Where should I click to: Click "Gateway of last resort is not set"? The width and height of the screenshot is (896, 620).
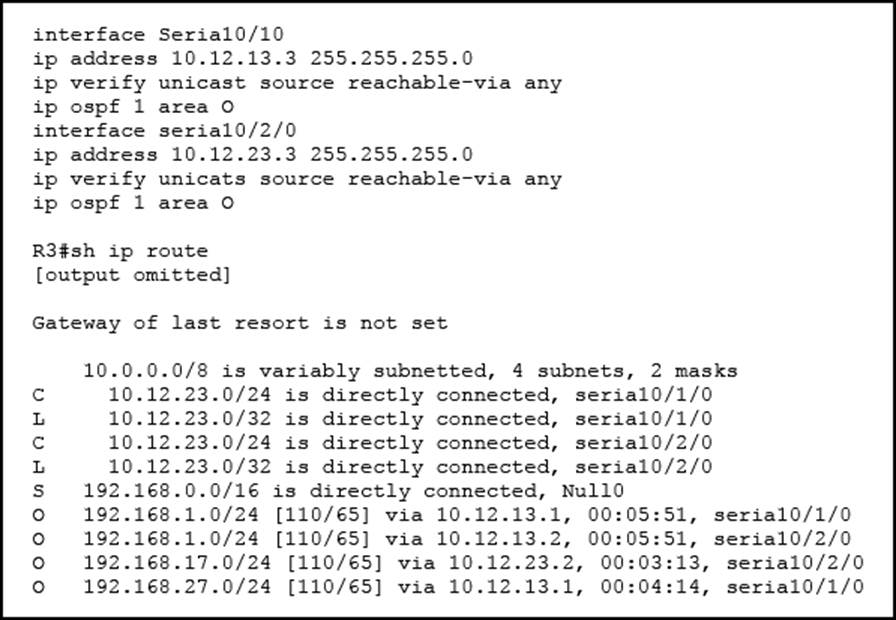tap(240, 323)
